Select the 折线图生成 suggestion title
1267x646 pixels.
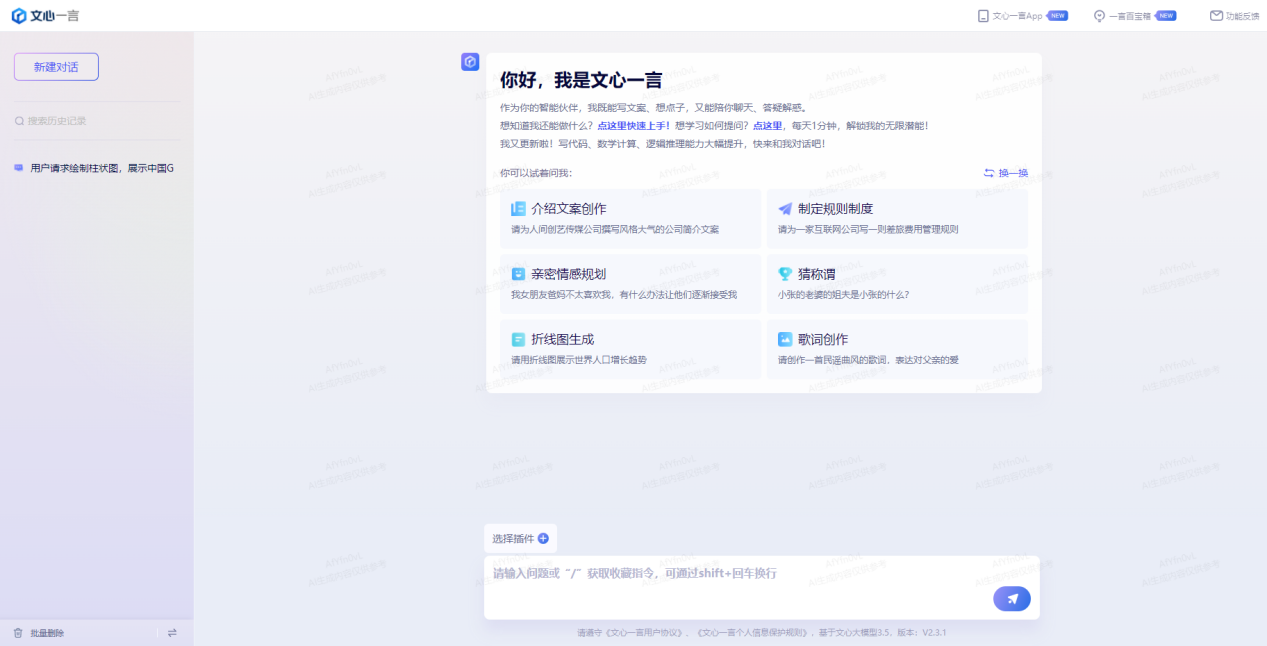click(563, 339)
